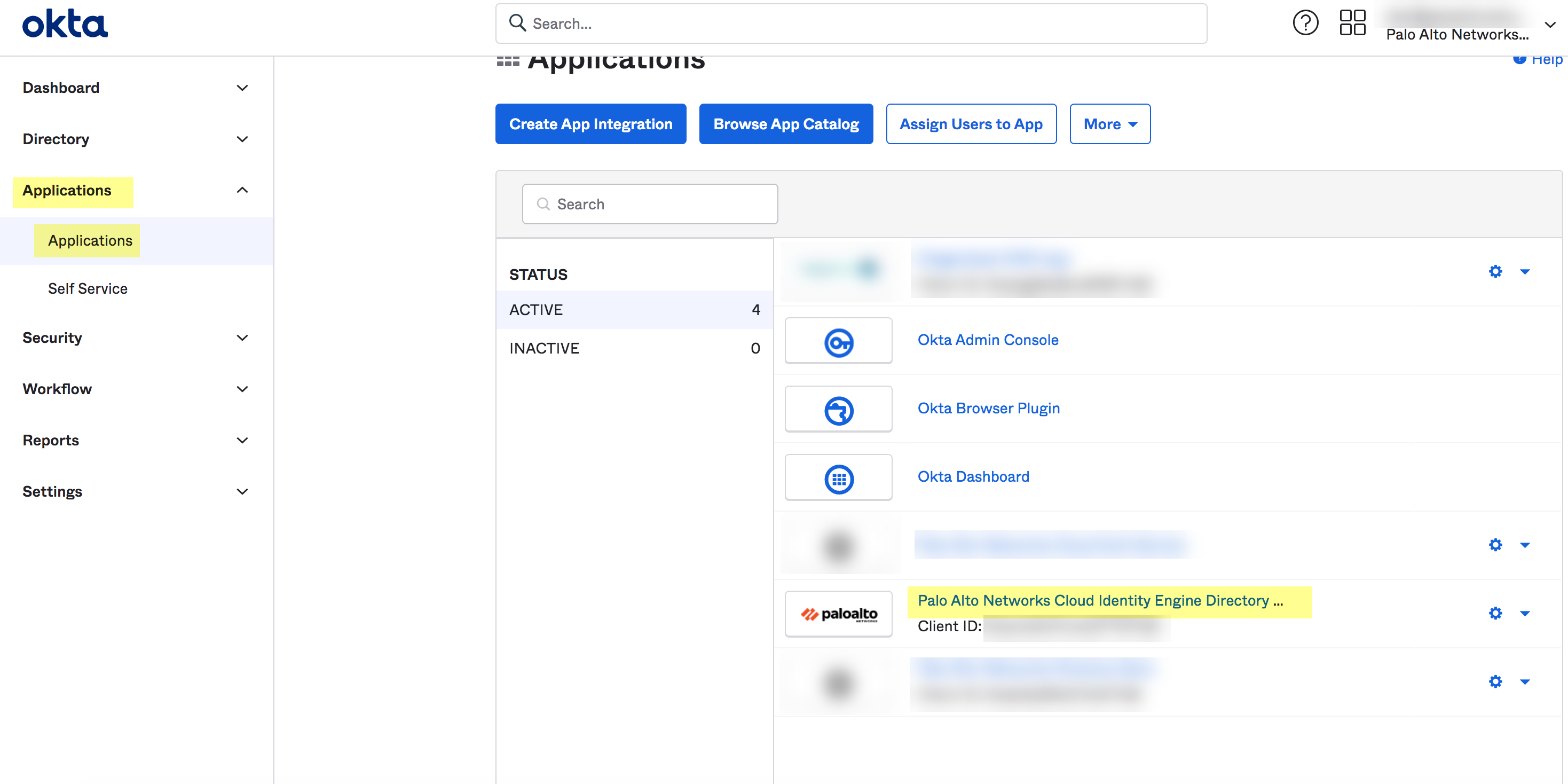Click the Create App Integration button

pos(590,123)
